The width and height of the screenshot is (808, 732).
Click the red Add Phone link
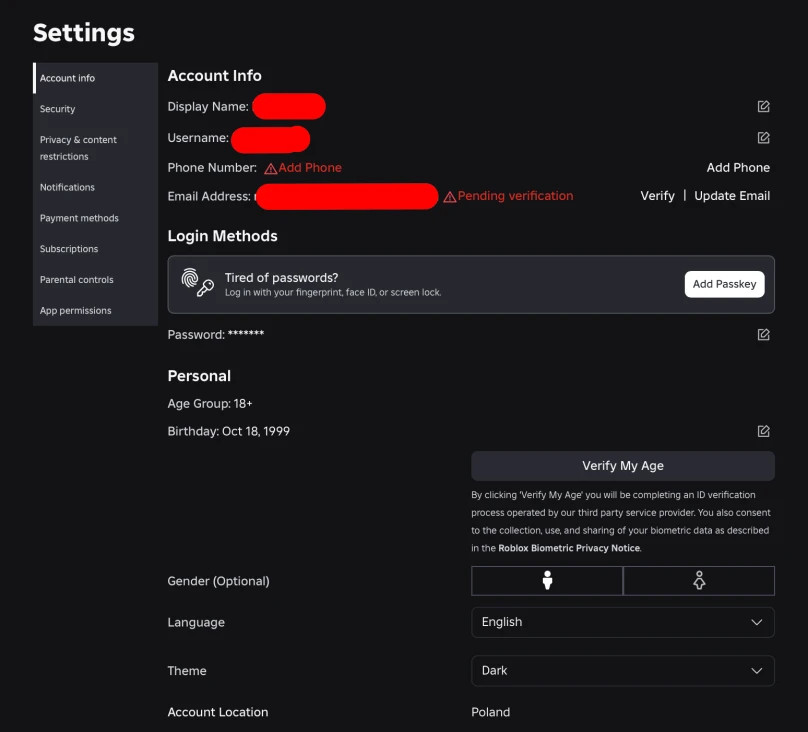pos(310,168)
